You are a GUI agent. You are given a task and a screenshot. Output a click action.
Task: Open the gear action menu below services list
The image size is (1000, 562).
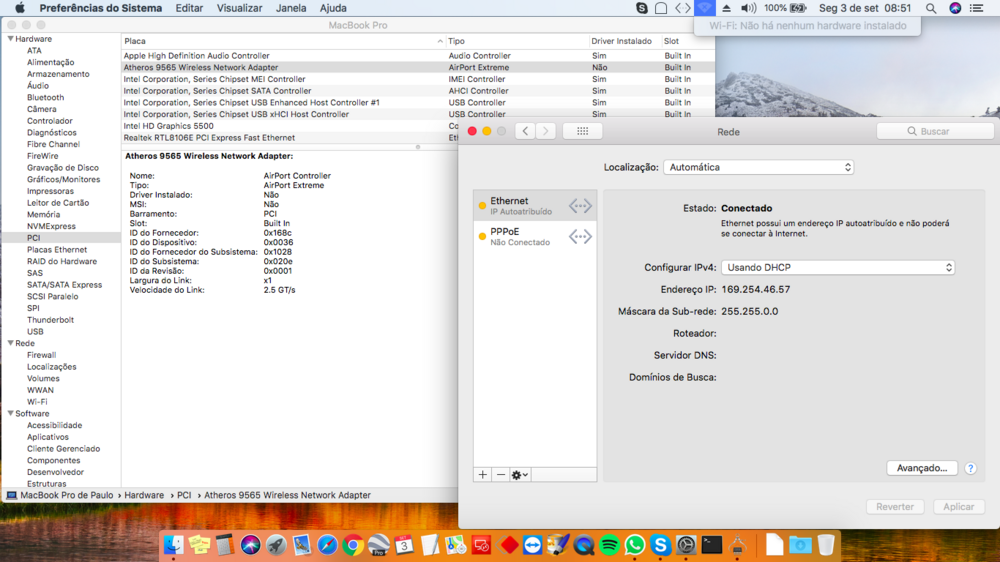[520, 475]
